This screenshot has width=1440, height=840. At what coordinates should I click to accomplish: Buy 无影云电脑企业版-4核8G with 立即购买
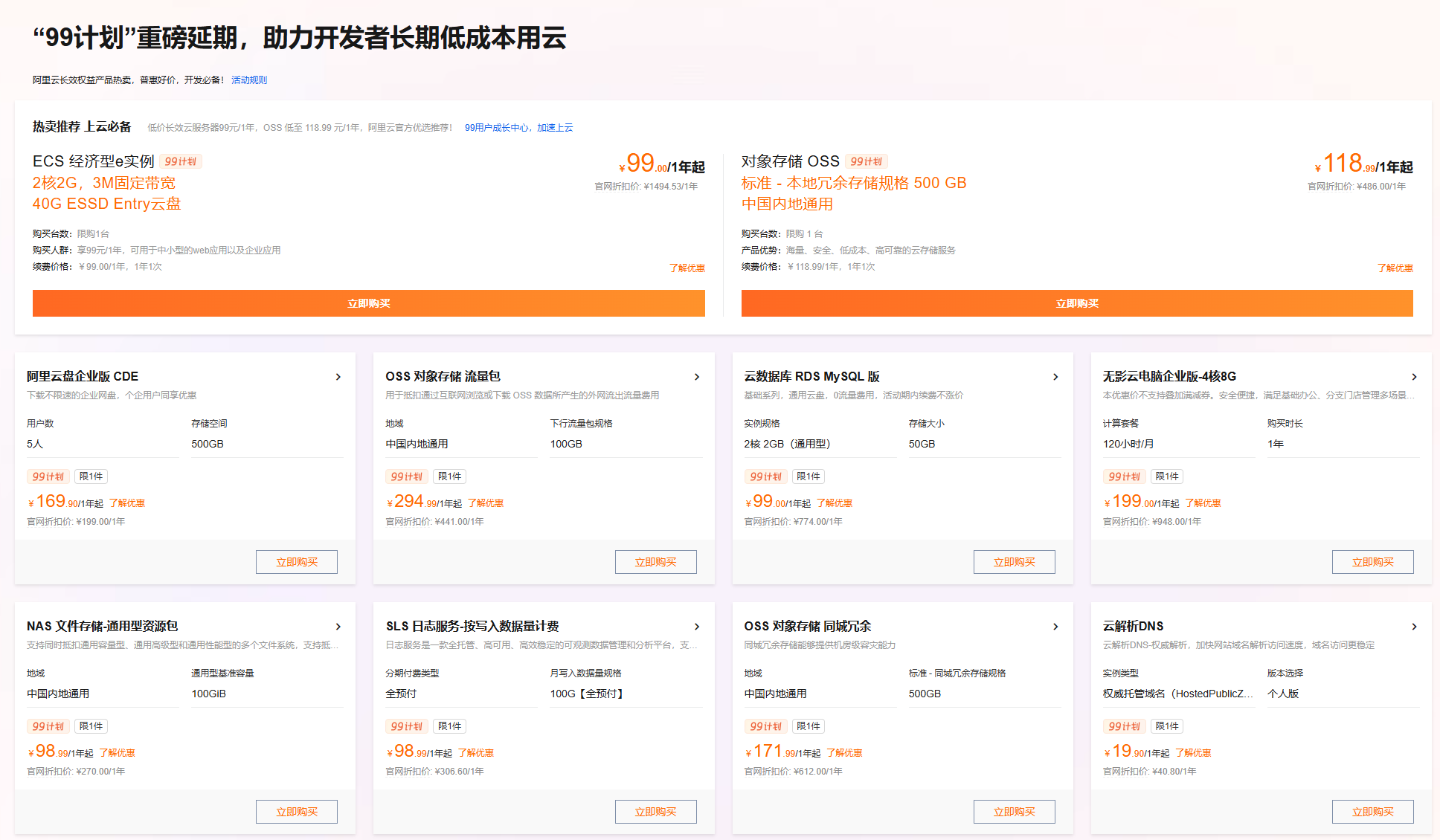[1373, 562]
